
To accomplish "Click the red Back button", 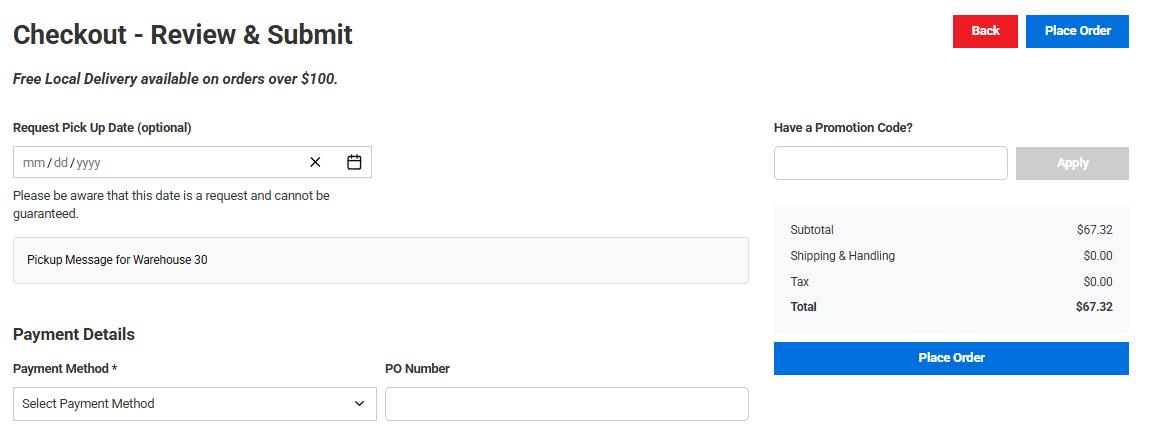I will [985, 31].
